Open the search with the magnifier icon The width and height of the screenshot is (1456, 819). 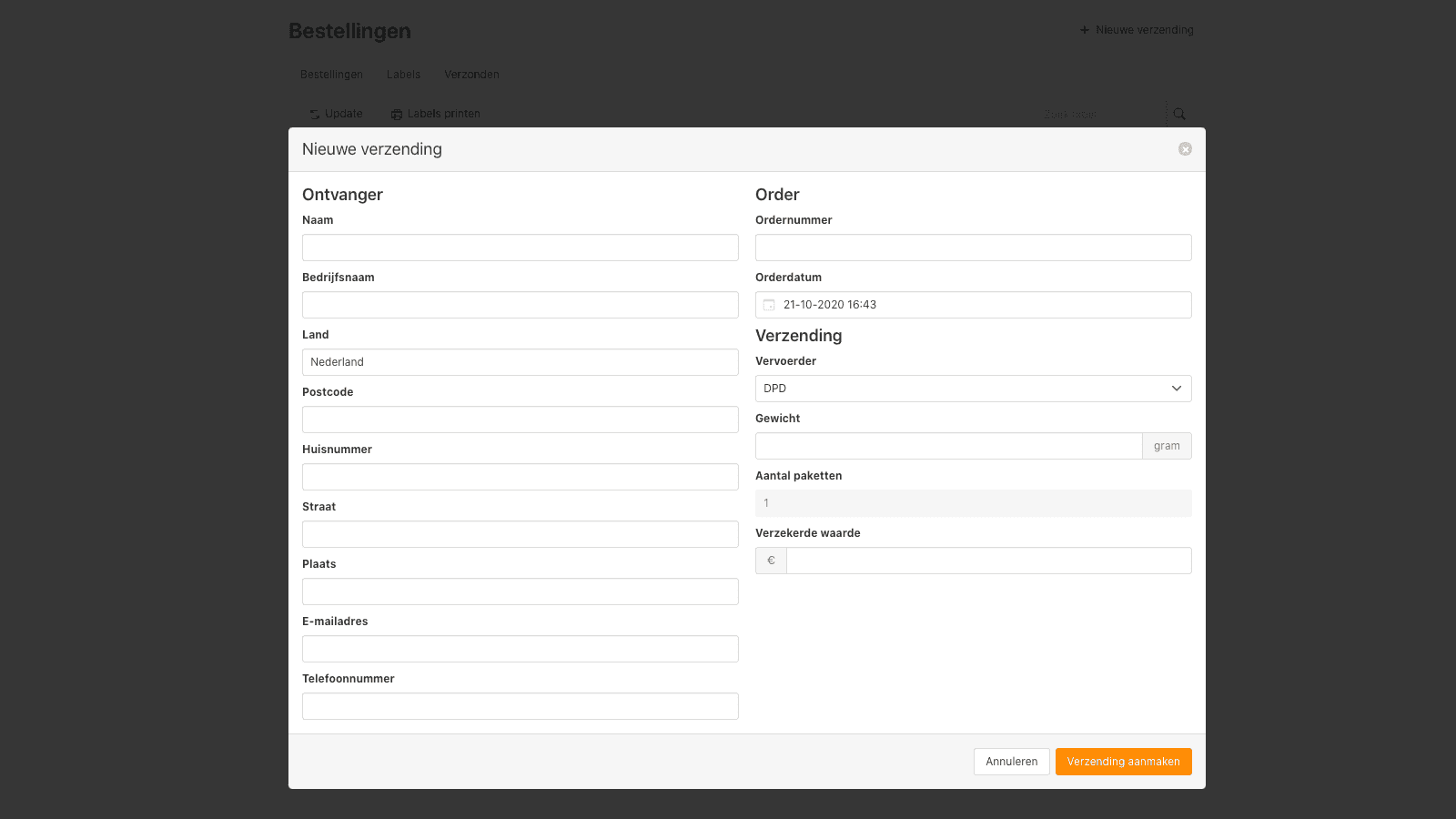(1178, 114)
